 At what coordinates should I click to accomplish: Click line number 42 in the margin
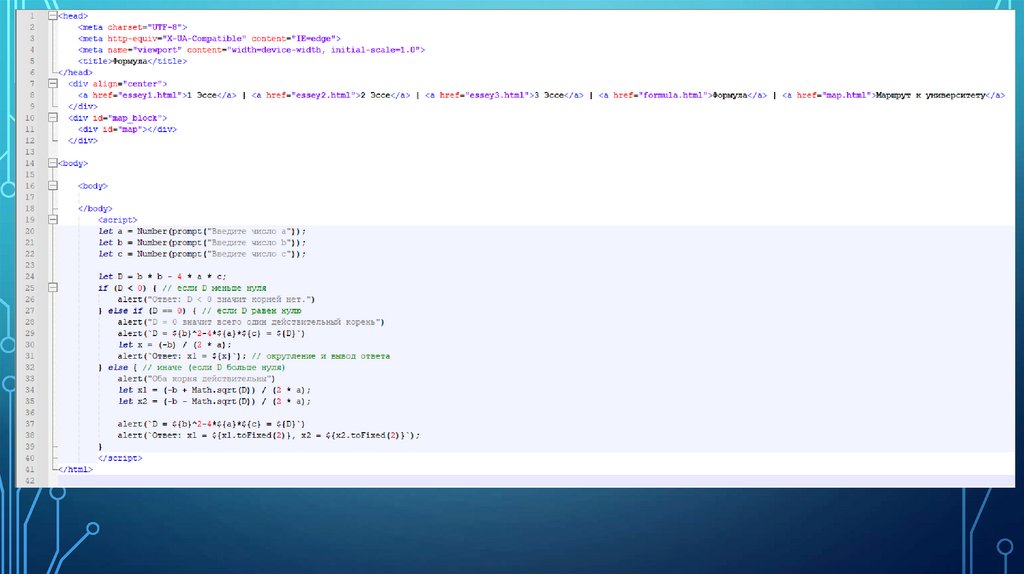pyautogui.click(x=30, y=480)
